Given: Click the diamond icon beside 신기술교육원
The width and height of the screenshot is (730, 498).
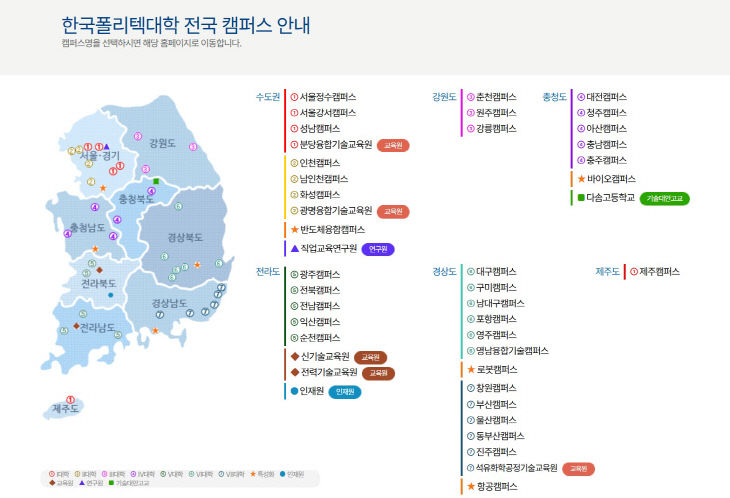Looking at the screenshot, I should 294,357.
